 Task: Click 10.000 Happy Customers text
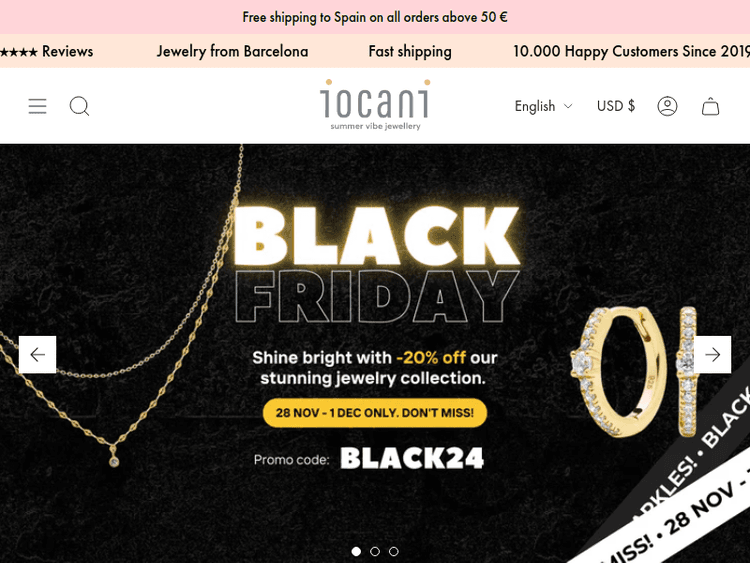click(x=630, y=51)
